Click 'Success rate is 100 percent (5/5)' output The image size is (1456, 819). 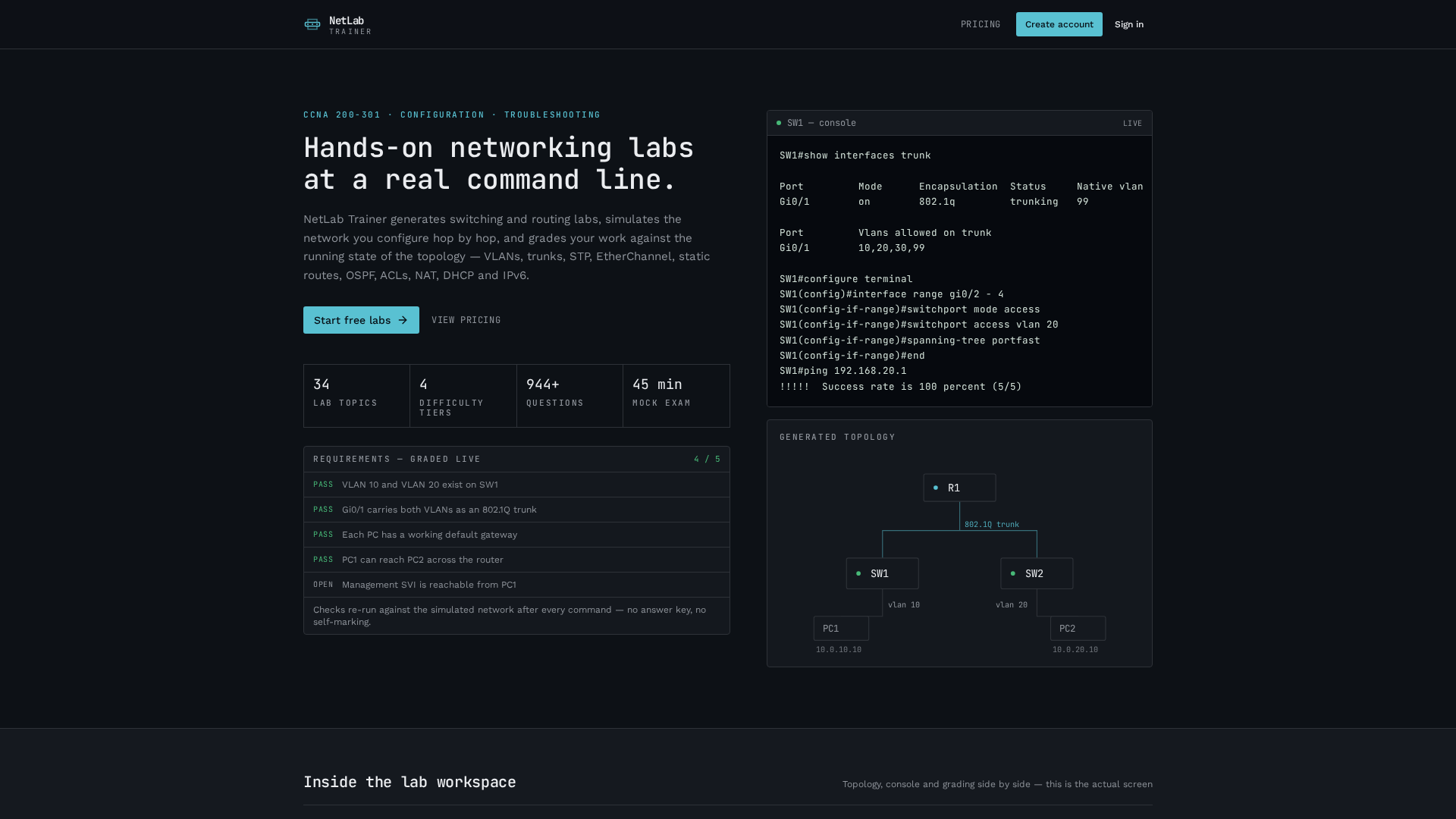click(921, 387)
